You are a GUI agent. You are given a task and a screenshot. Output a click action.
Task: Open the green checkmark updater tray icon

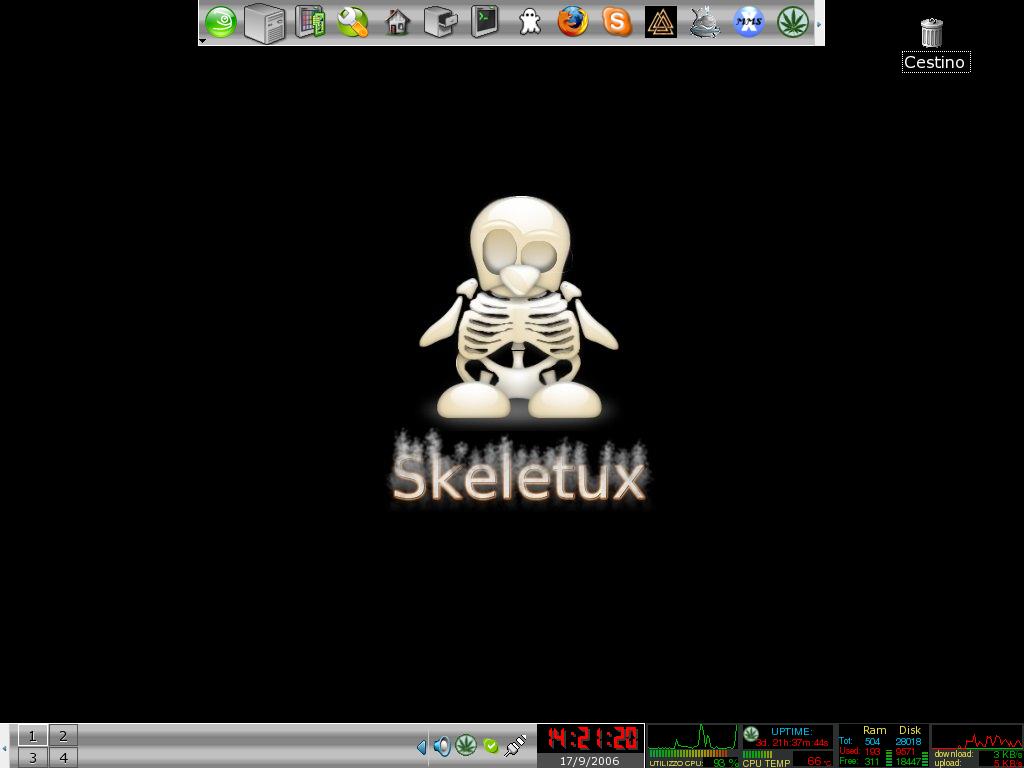point(491,746)
